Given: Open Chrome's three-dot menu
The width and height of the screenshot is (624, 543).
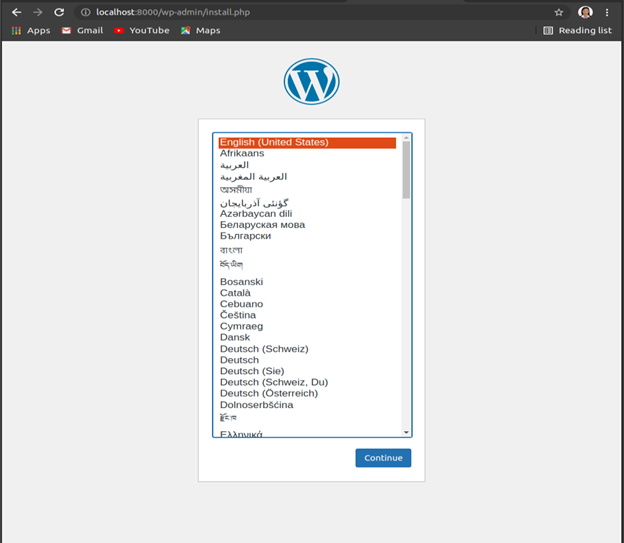Looking at the screenshot, I should click(607, 12).
